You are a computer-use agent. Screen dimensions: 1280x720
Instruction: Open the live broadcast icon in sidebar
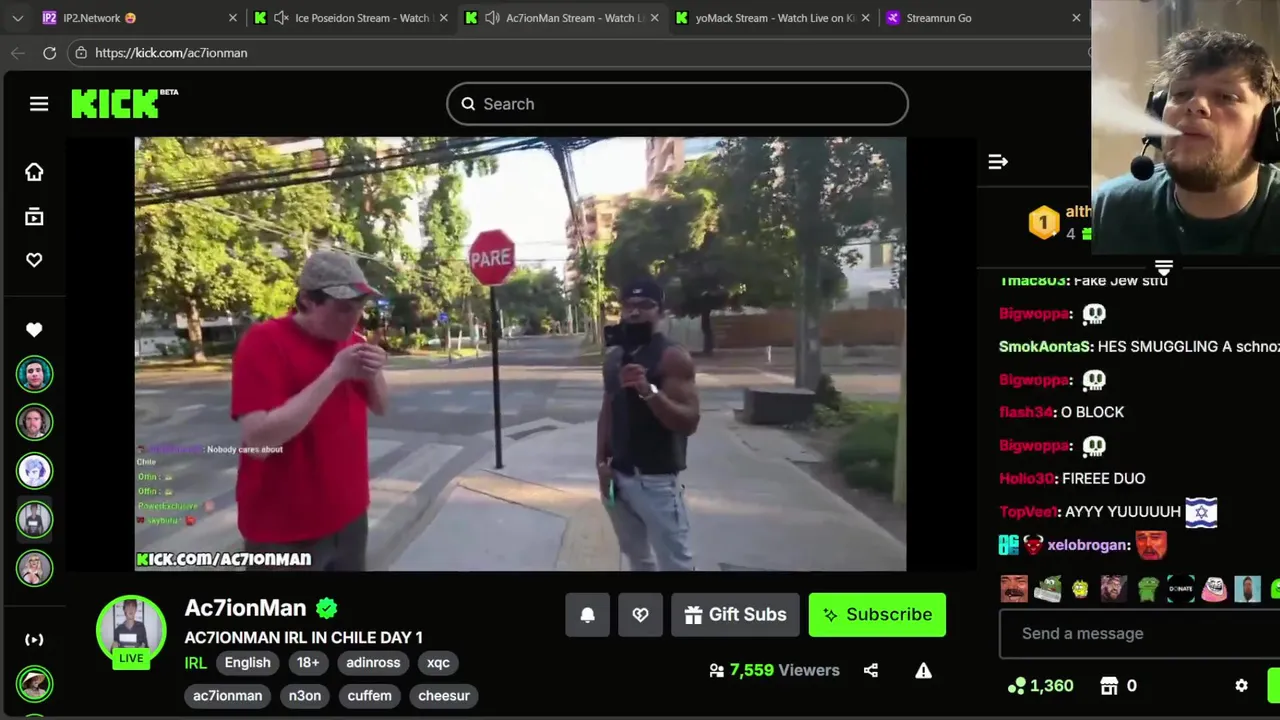tap(34, 640)
